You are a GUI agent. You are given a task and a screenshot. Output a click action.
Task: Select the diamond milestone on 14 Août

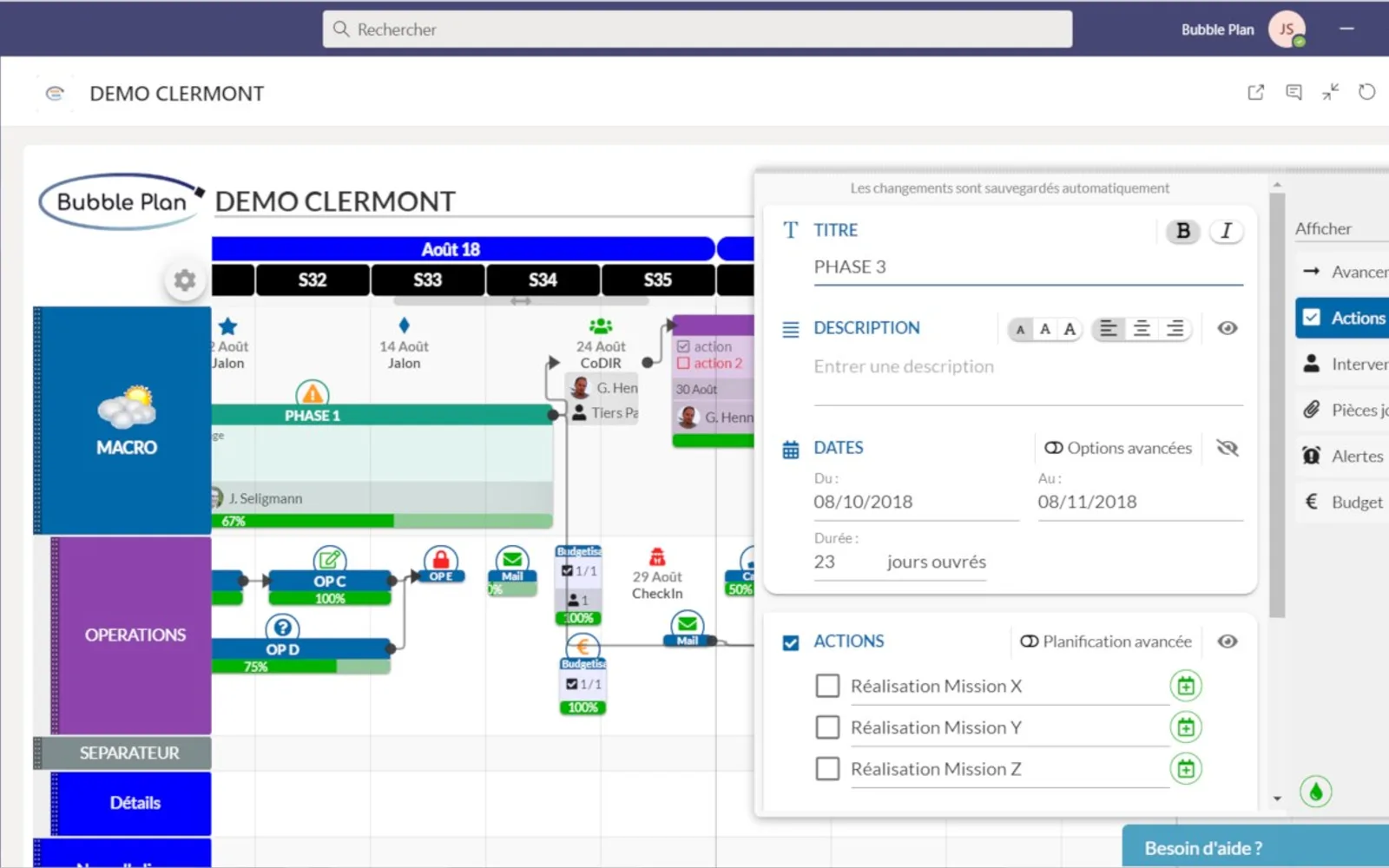tap(404, 325)
